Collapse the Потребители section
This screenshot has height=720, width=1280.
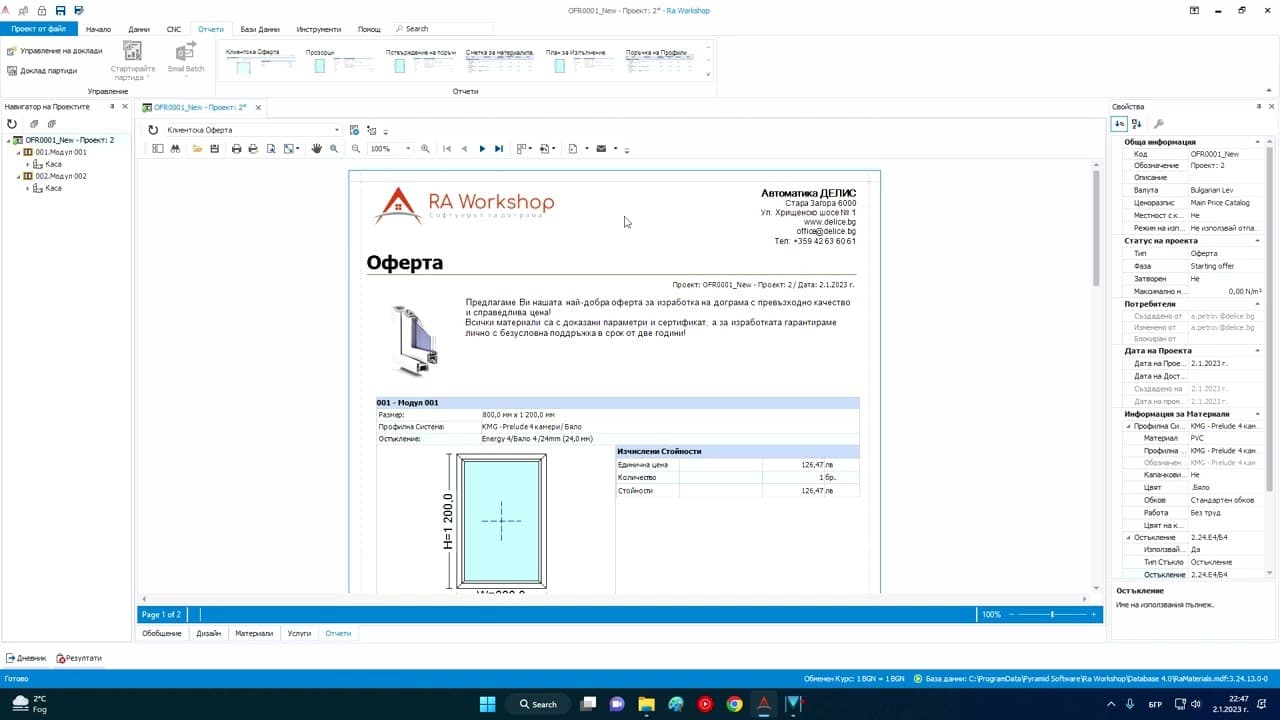(x=1257, y=304)
